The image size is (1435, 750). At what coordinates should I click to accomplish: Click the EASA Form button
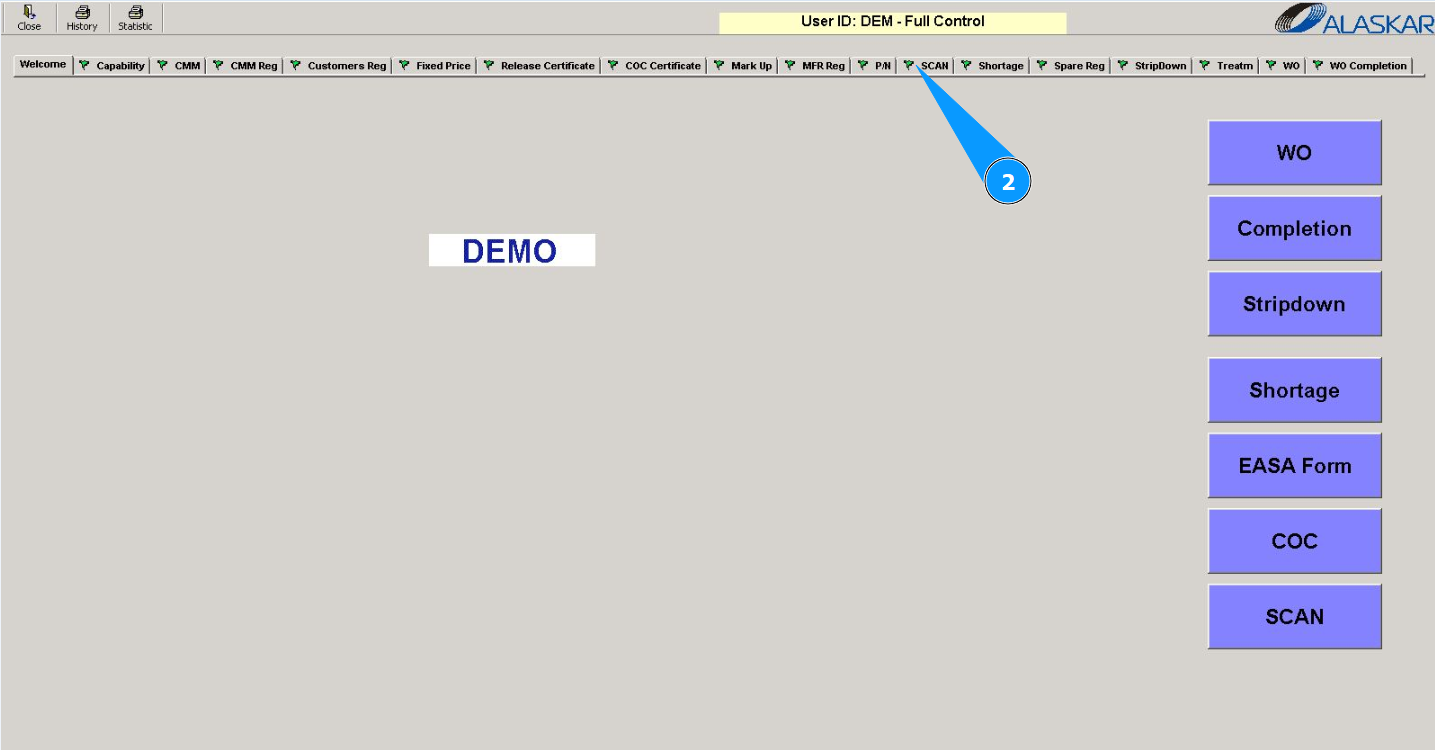point(1294,465)
